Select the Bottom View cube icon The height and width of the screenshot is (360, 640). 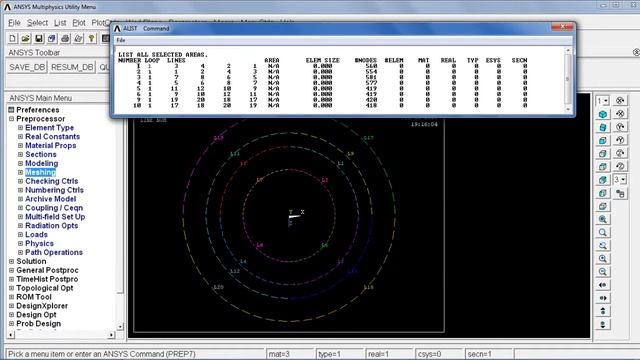pyautogui.click(x=603, y=206)
